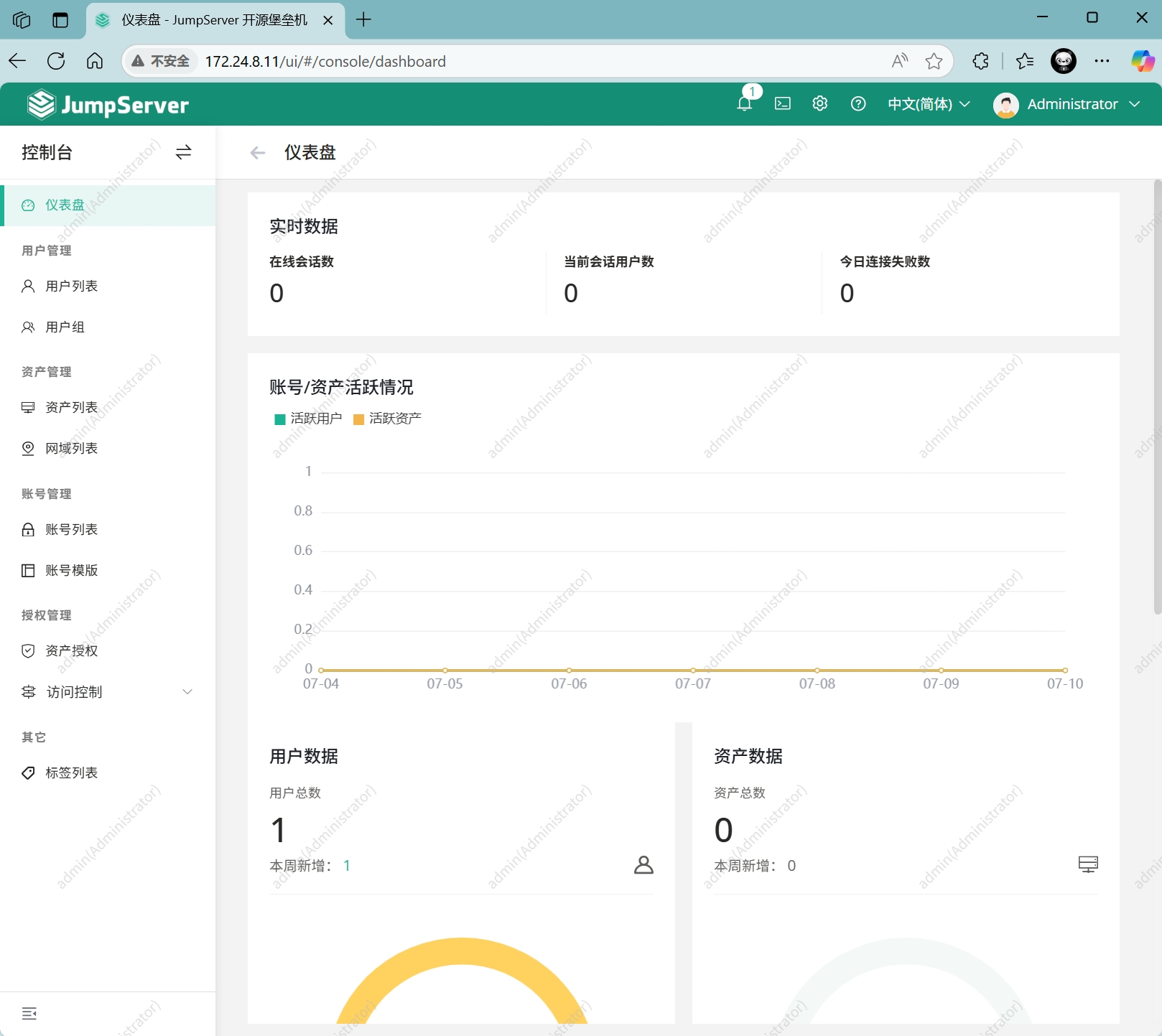Open 用户列表 in the sidebar

(71, 286)
